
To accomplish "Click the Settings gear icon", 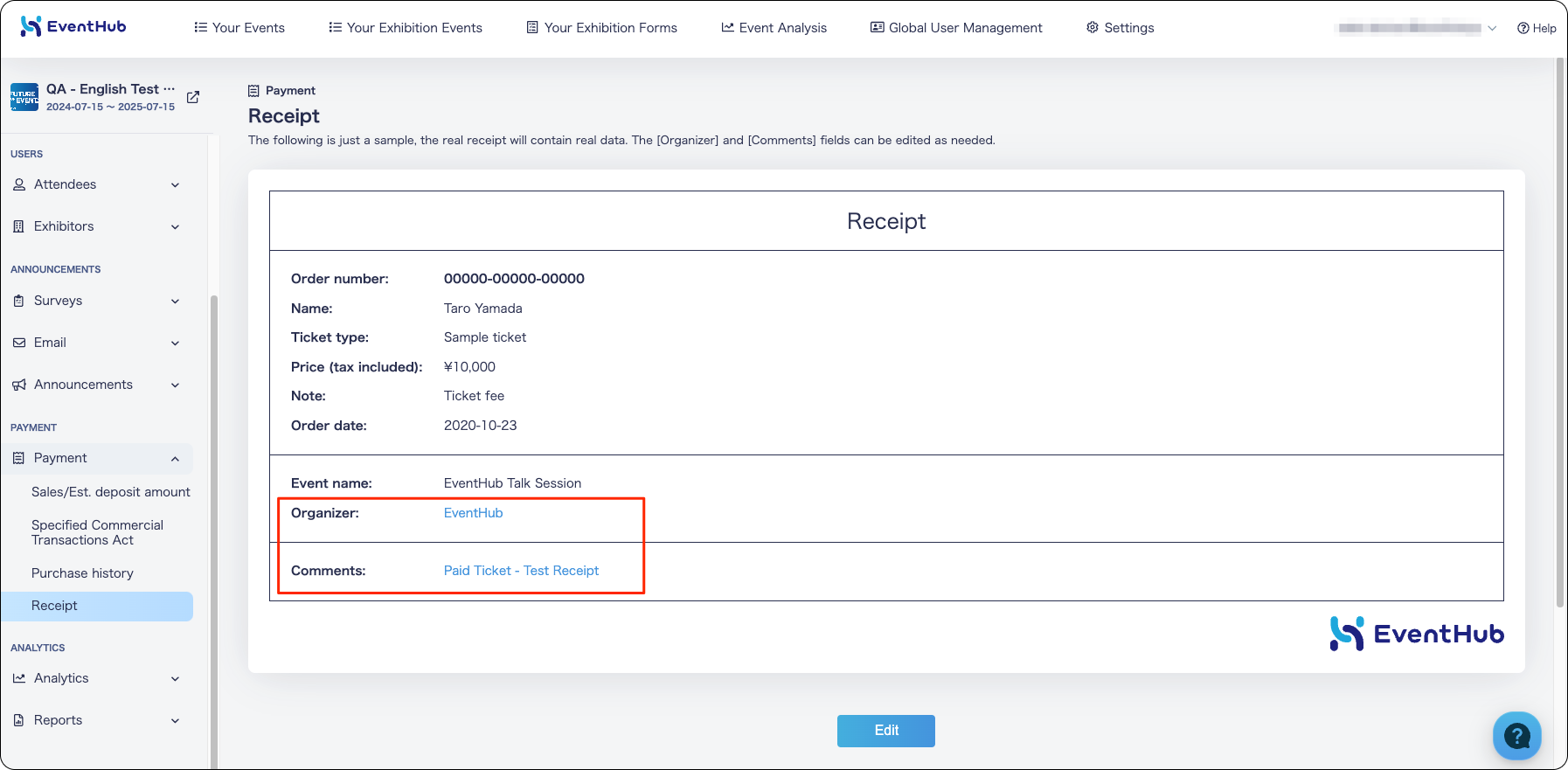I will [x=1093, y=27].
